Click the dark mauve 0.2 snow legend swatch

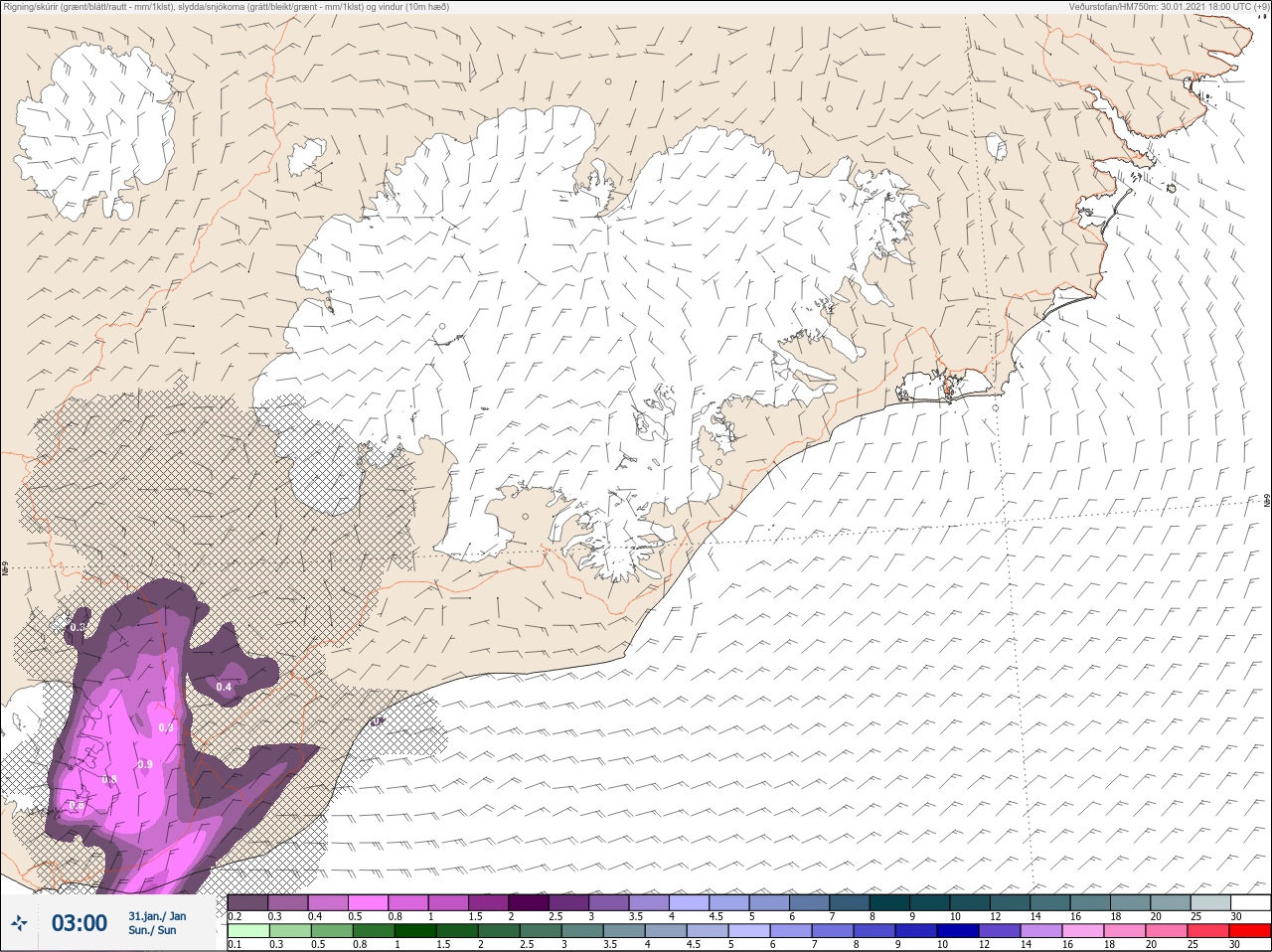(247, 902)
